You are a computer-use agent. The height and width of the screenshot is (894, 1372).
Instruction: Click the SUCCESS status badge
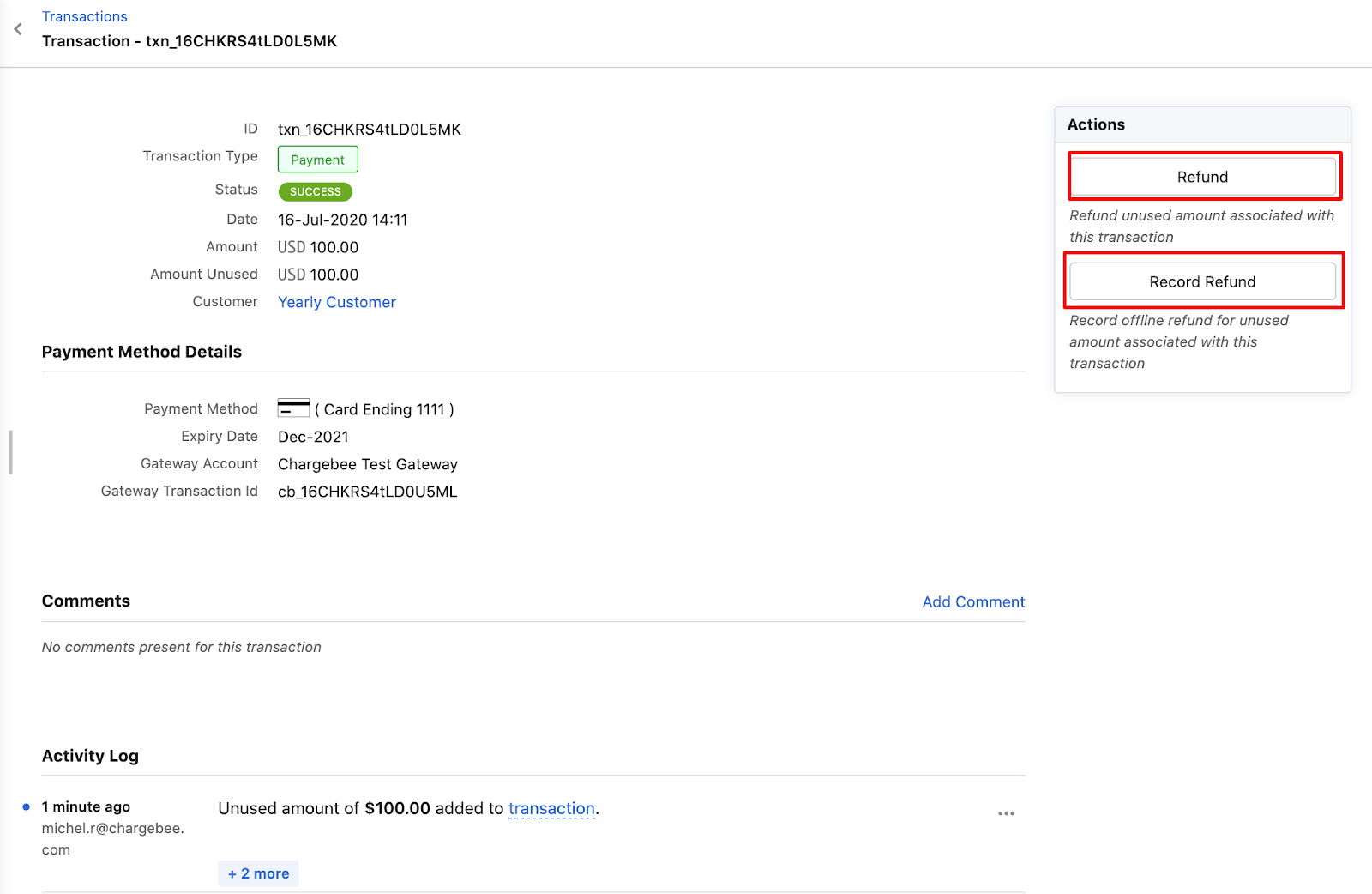(315, 191)
